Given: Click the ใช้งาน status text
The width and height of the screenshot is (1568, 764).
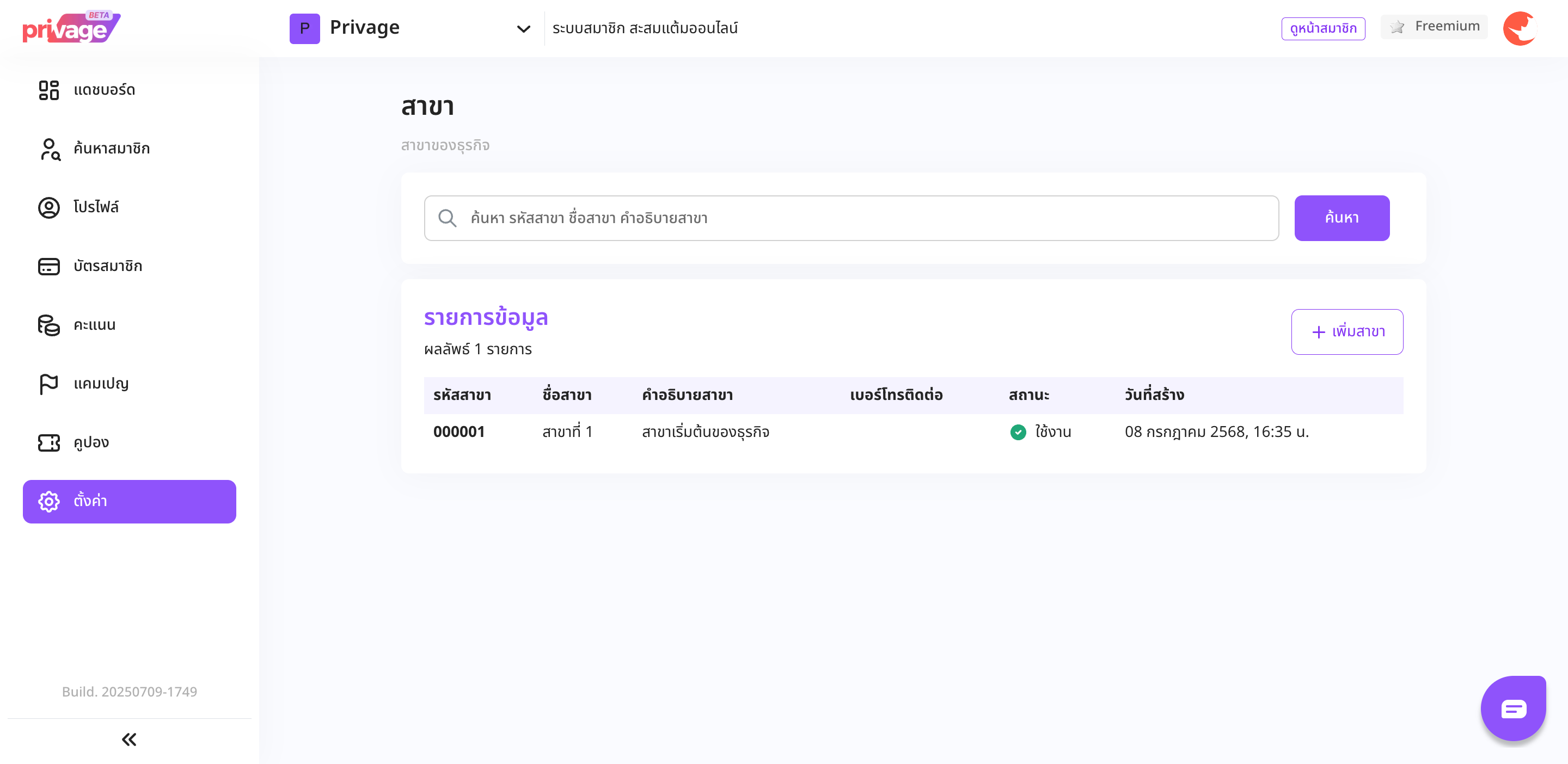Looking at the screenshot, I should pos(1053,432).
